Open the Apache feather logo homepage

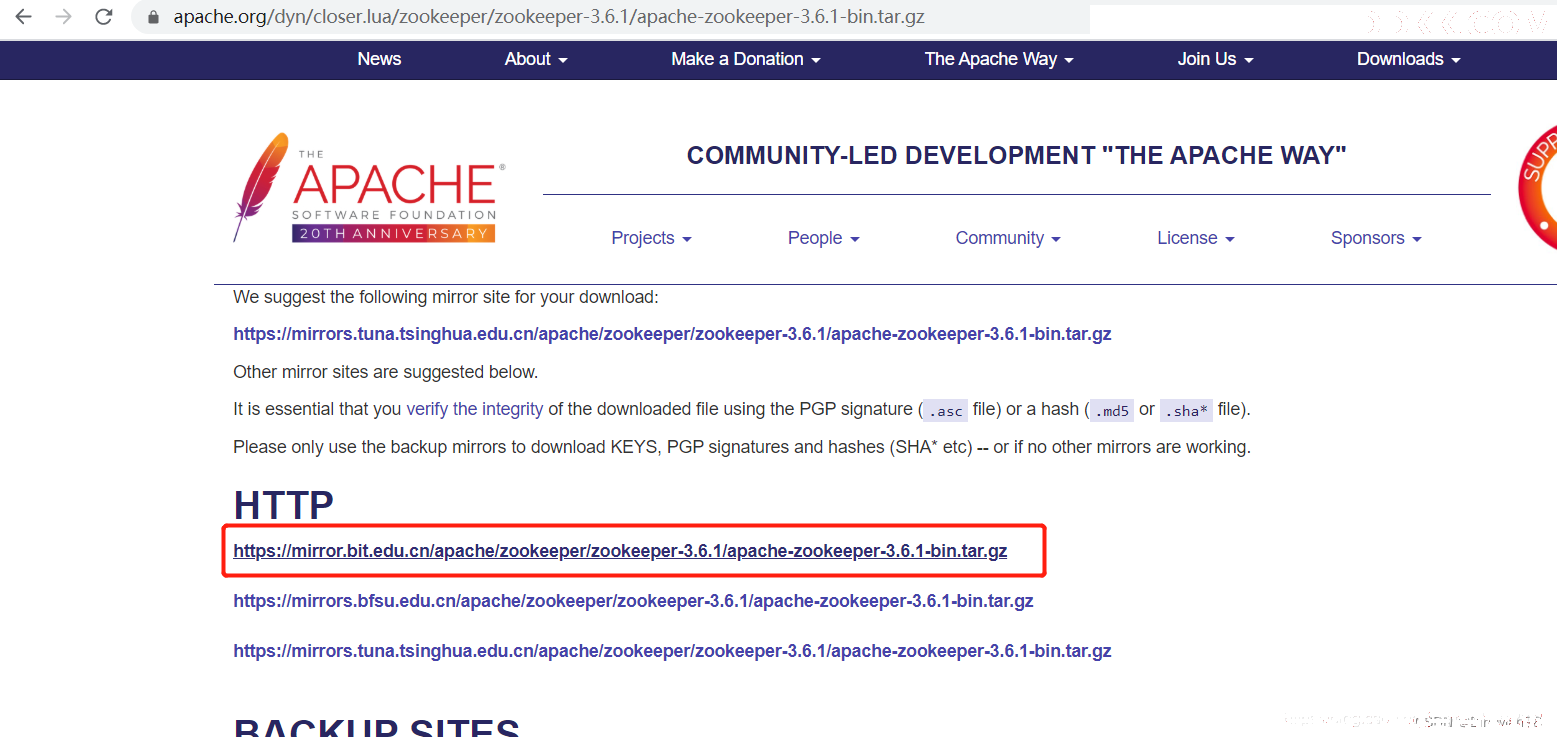[369, 187]
